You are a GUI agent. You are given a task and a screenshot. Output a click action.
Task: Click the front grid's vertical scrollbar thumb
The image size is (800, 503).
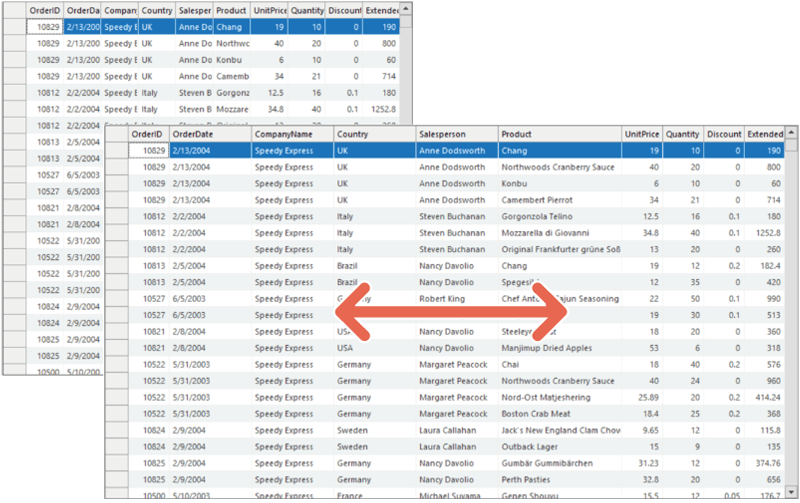[791, 145]
